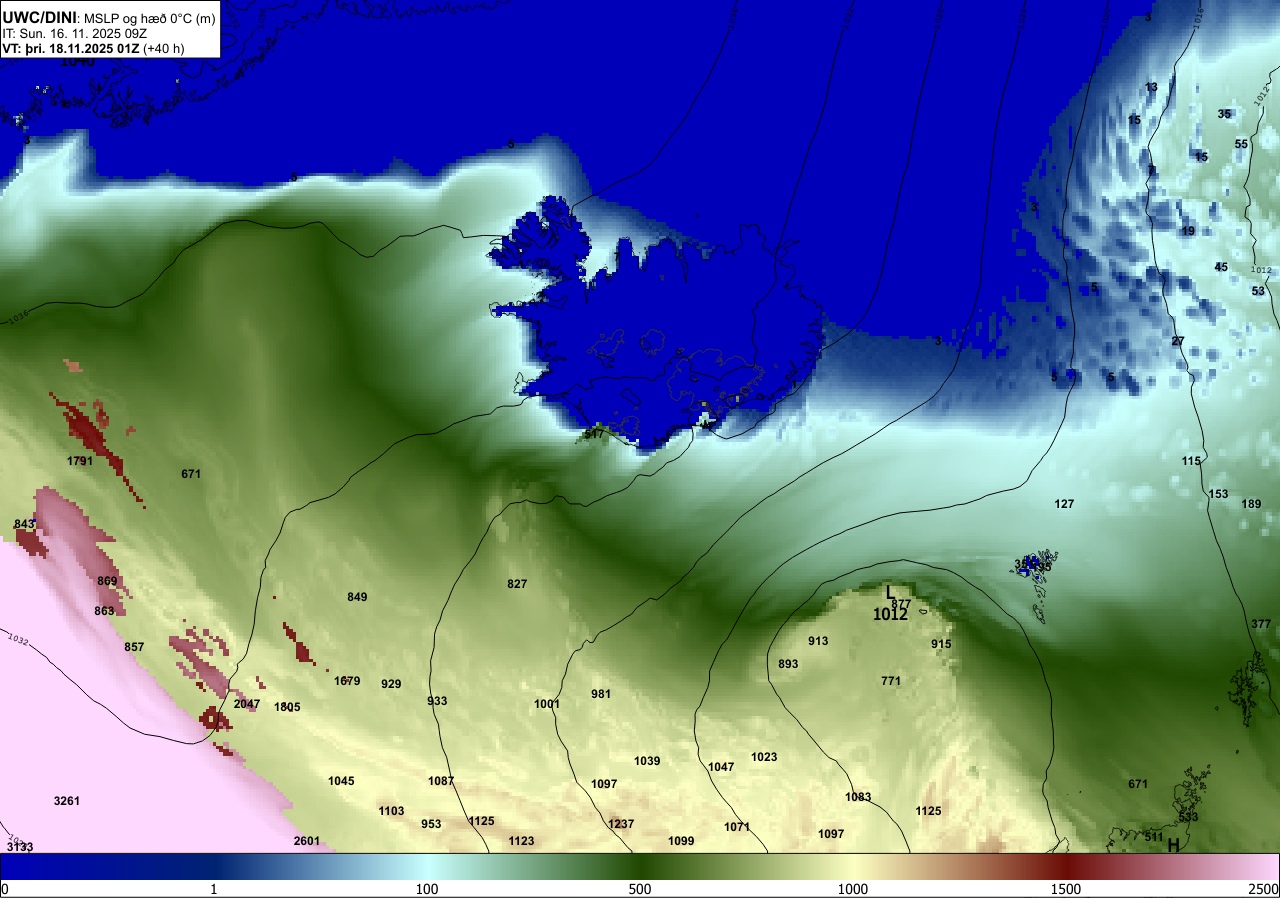This screenshot has height=898, width=1280.
Task: Click the 1805 height value
Action: (287, 707)
